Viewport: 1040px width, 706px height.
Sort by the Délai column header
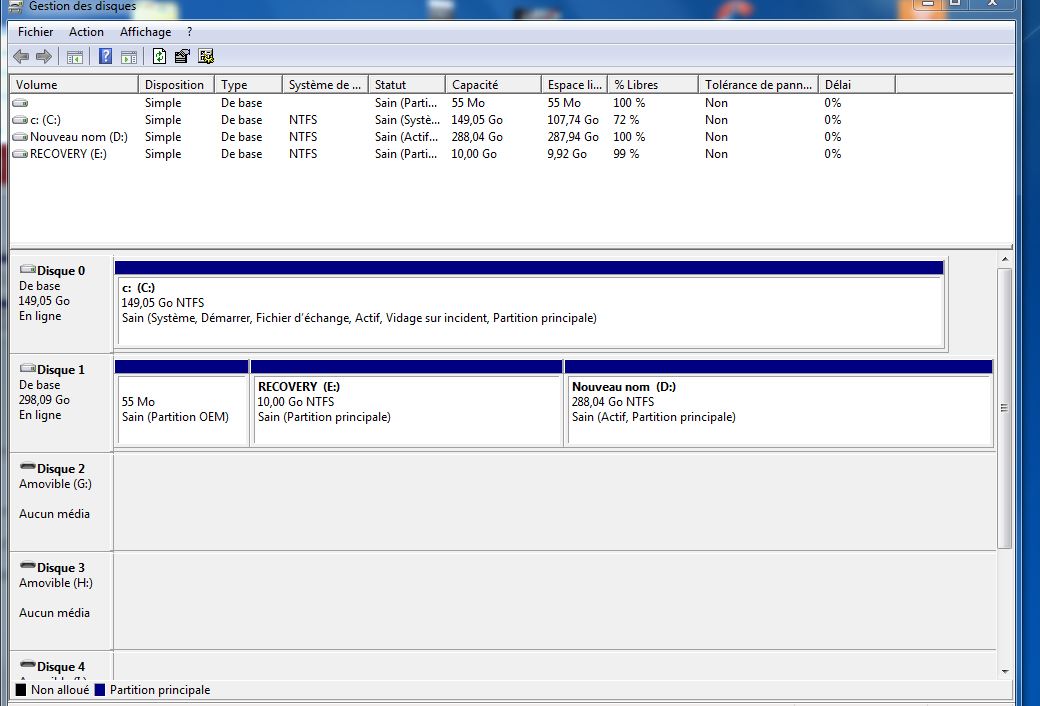pyautogui.click(x=857, y=85)
